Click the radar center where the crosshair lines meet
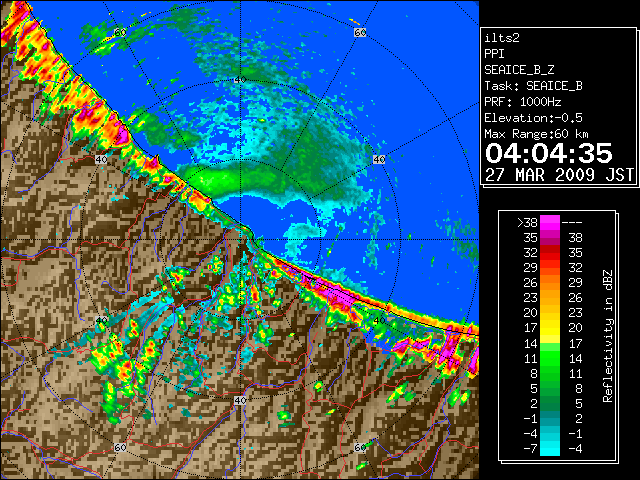 (x=240, y=240)
